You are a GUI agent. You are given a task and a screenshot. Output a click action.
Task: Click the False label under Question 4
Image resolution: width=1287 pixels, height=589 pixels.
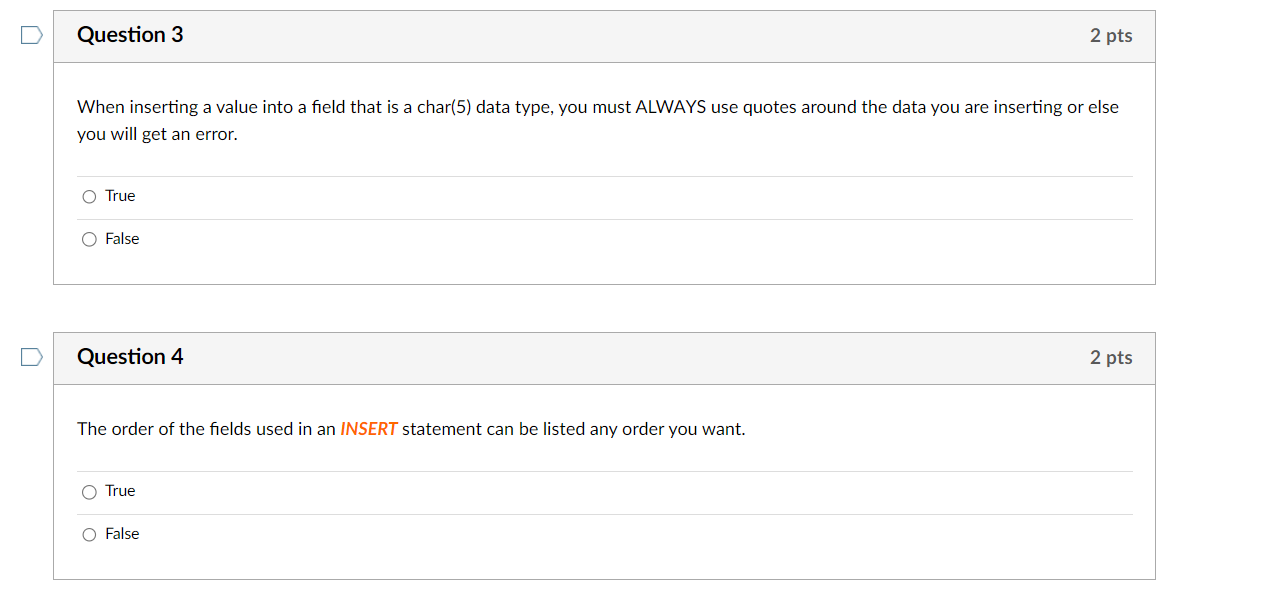pos(123,534)
